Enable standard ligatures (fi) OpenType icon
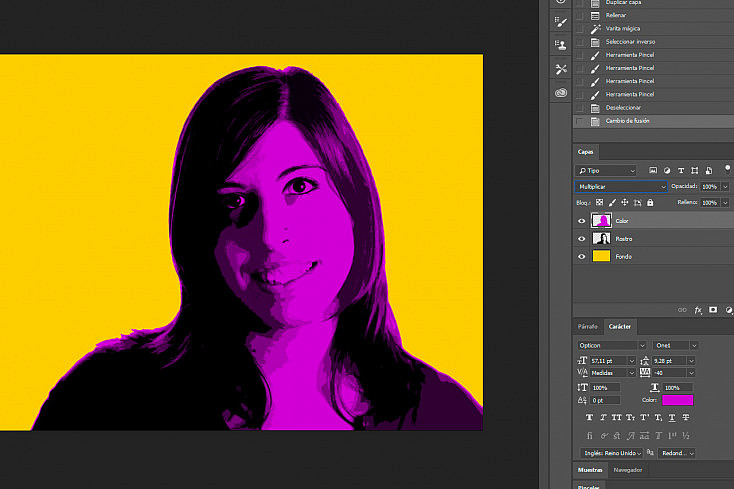This screenshot has width=734, height=489. [589, 436]
